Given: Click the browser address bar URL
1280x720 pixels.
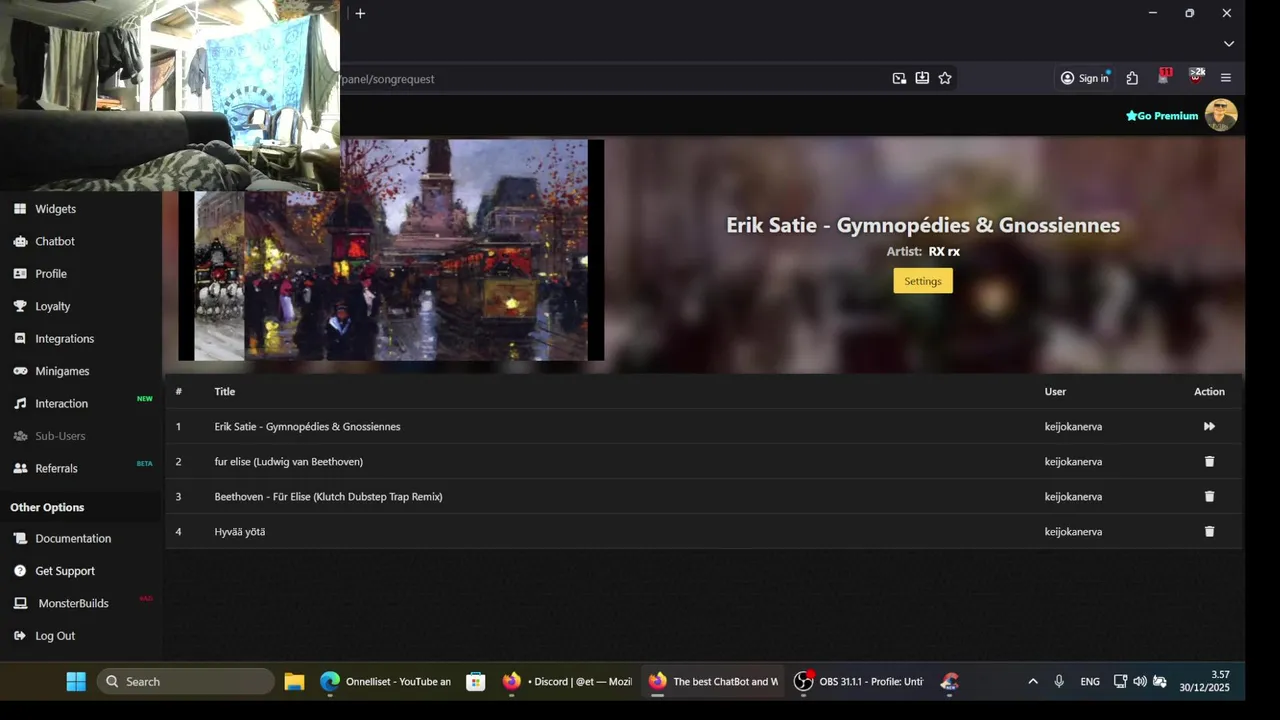Looking at the screenshot, I should 388,79.
